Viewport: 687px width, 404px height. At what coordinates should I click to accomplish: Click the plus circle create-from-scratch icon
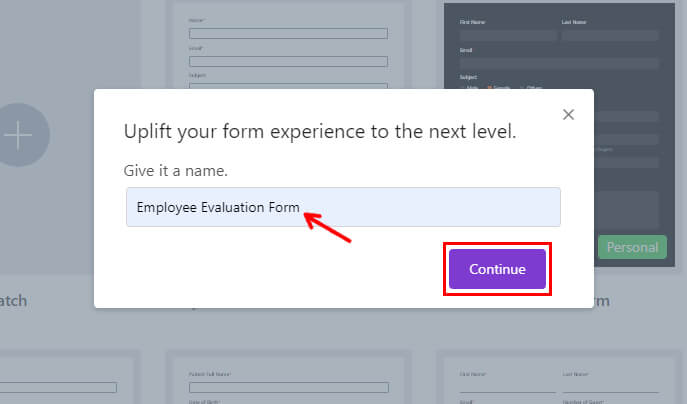pyautogui.click(x=18, y=135)
